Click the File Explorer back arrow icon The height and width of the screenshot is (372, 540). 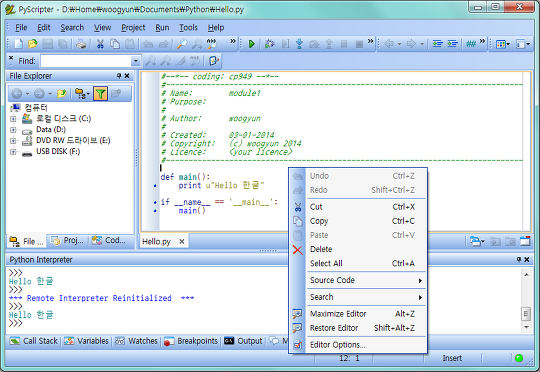17,94
